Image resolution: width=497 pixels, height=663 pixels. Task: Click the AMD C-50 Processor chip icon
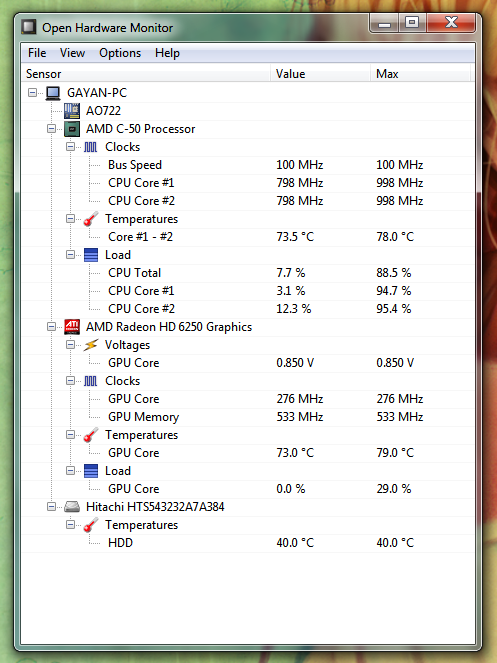click(72, 129)
